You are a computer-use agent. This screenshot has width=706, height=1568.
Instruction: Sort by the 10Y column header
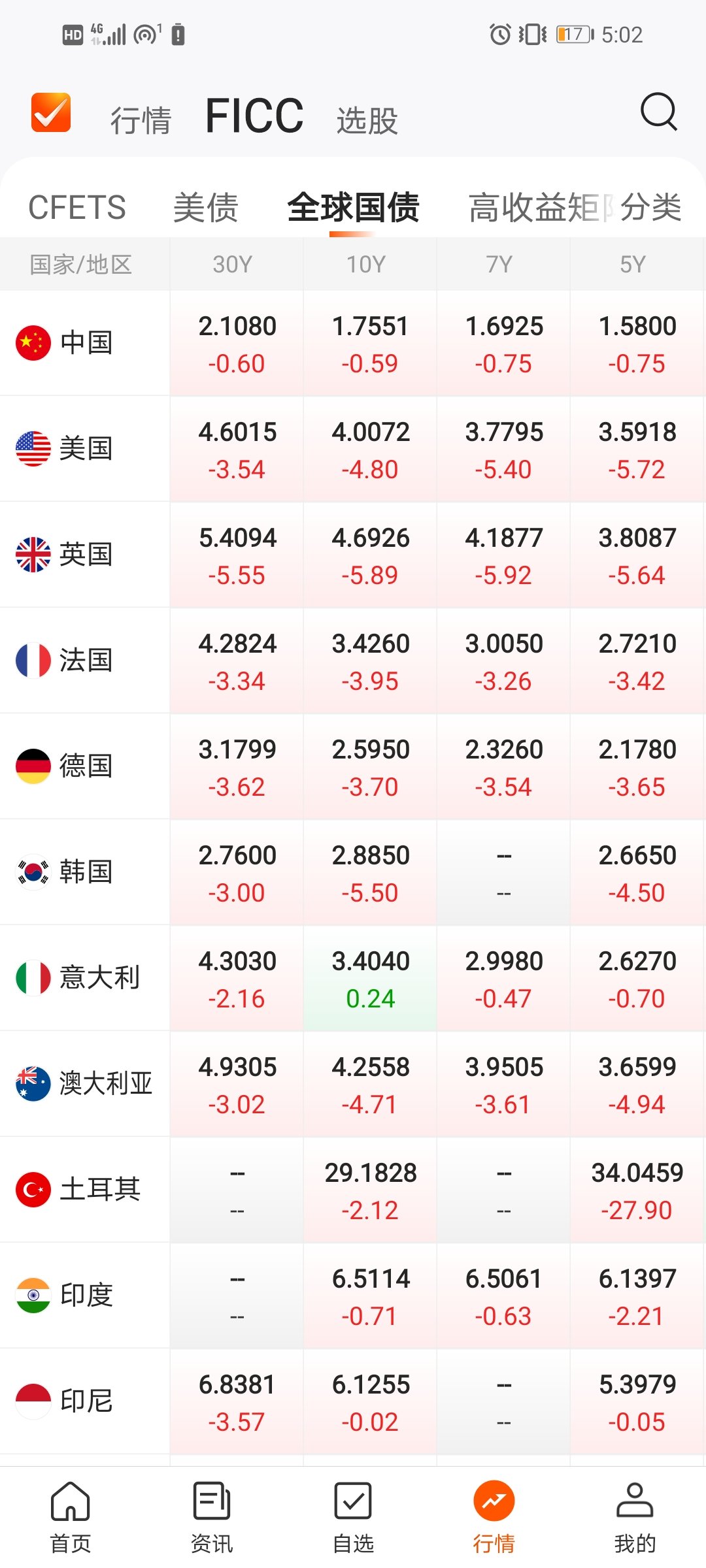click(366, 265)
